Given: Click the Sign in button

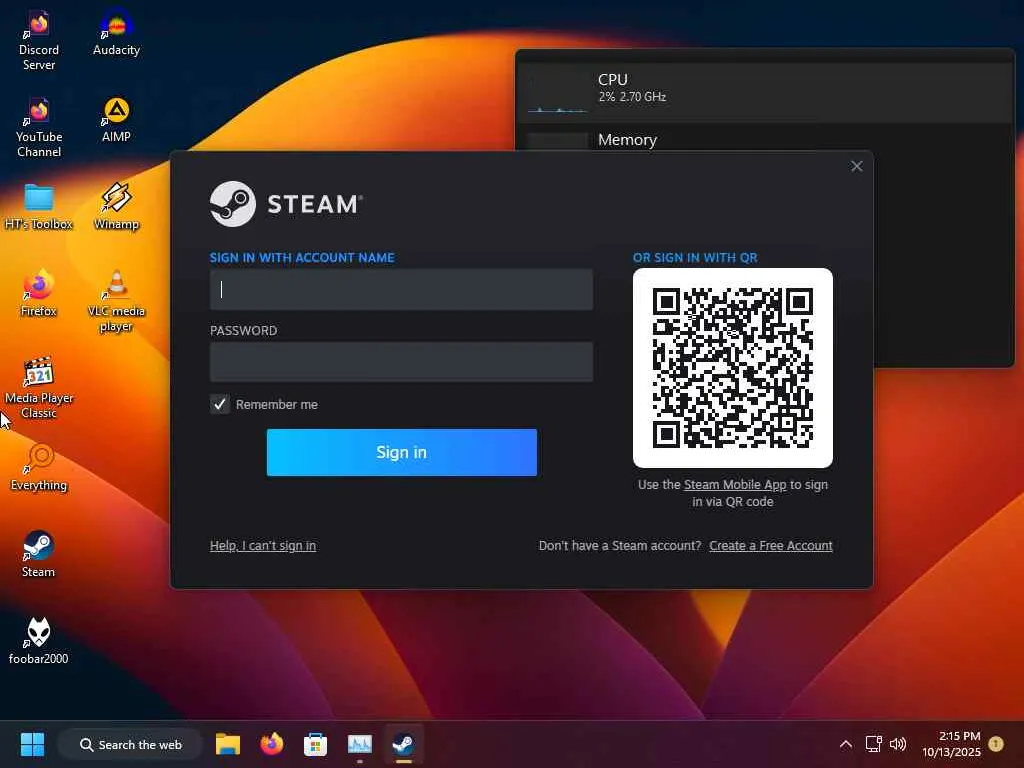Looking at the screenshot, I should [402, 452].
